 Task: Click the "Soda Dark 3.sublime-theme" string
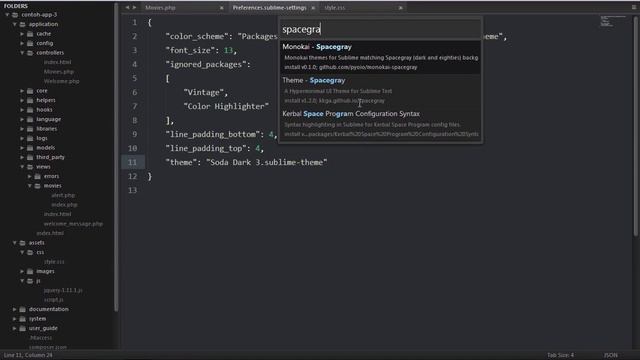click(267, 162)
